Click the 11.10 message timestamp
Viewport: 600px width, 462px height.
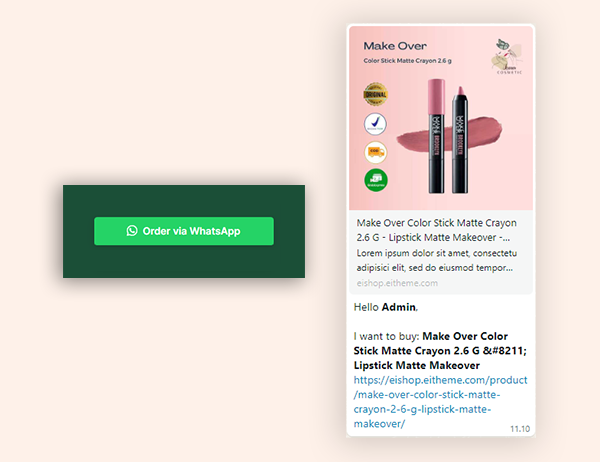click(x=520, y=429)
